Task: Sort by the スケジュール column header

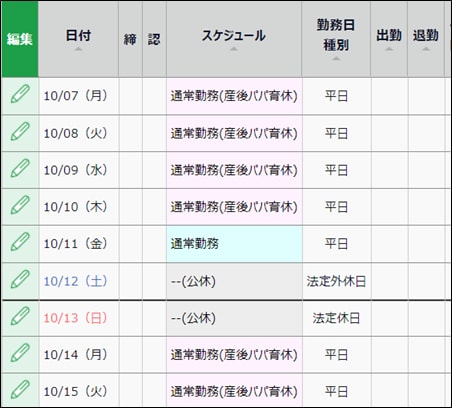Action: click(x=234, y=39)
